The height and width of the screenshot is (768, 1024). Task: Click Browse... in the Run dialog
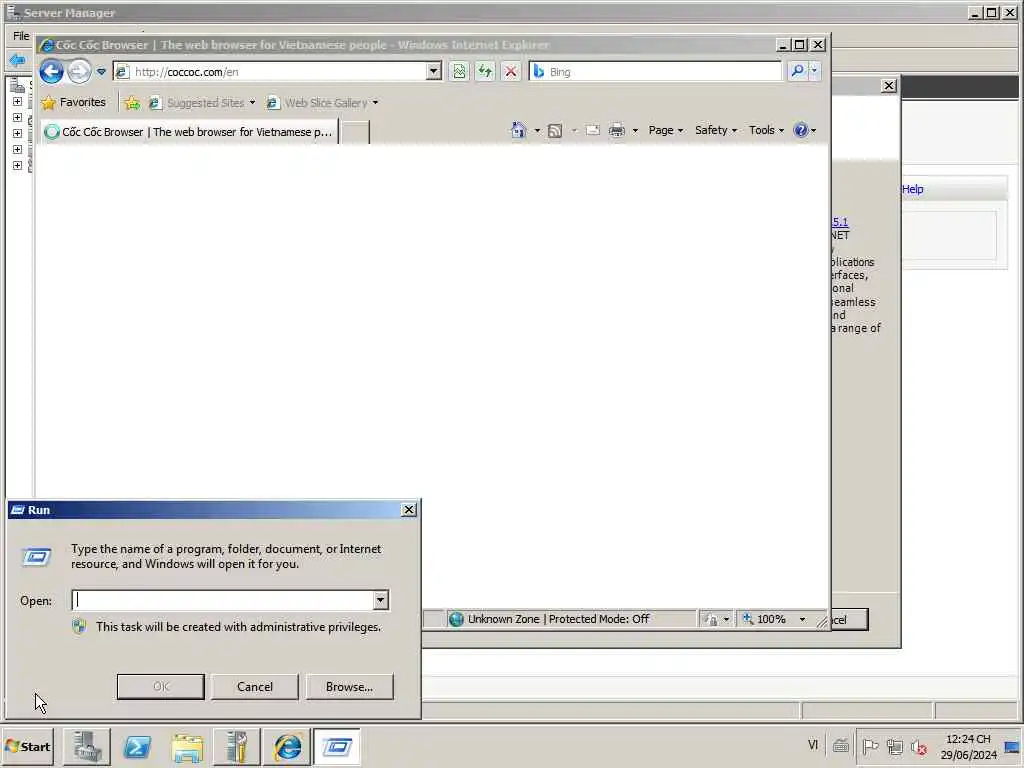tap(349, 686)
